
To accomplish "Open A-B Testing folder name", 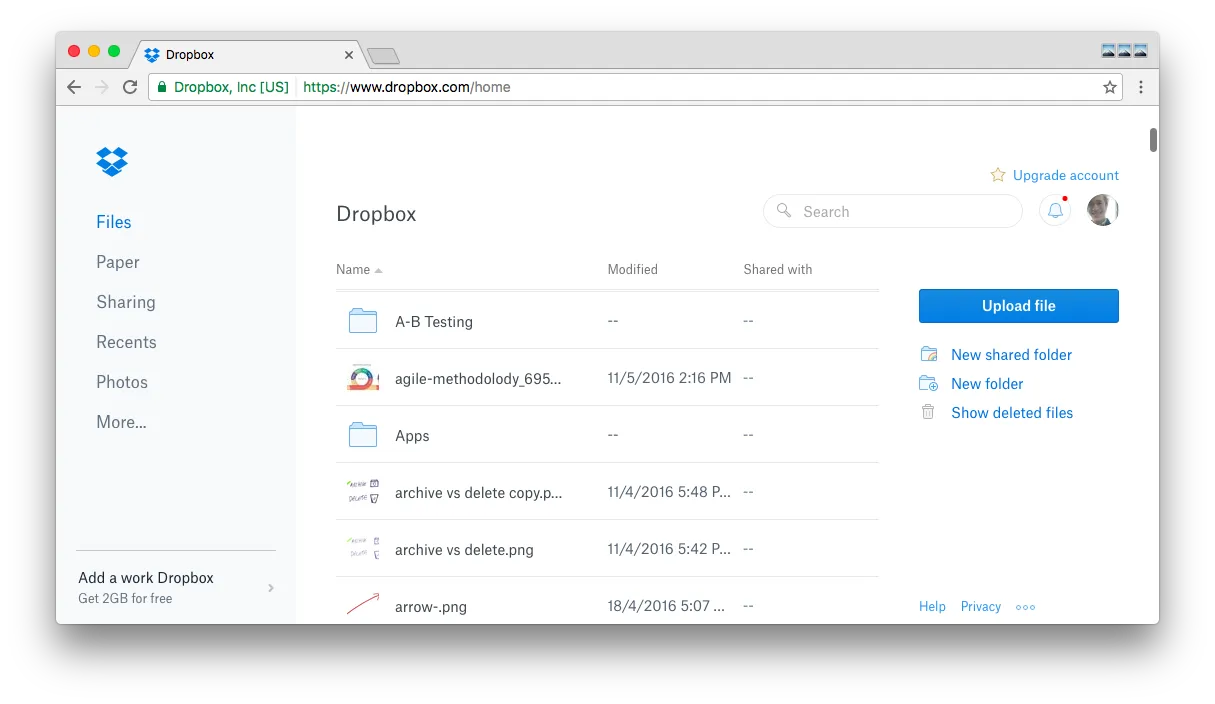I will (434, 321).
